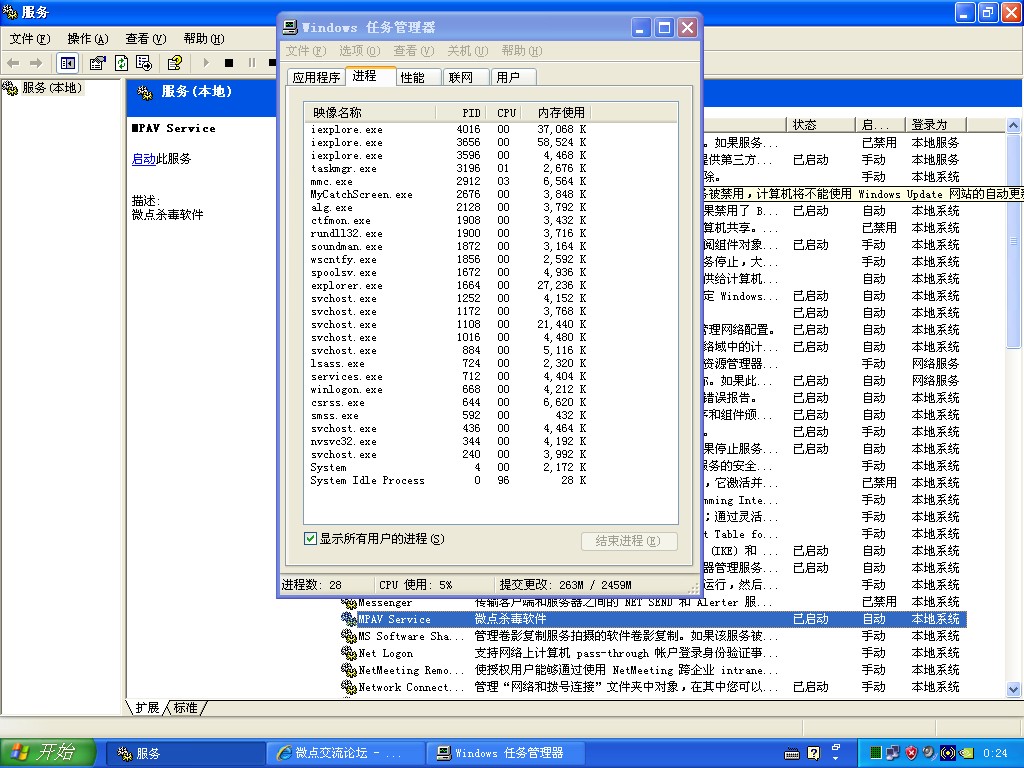Click the gear icon beside MS Software Sha...
The image size is (1024, 768).
pos(349,636)
